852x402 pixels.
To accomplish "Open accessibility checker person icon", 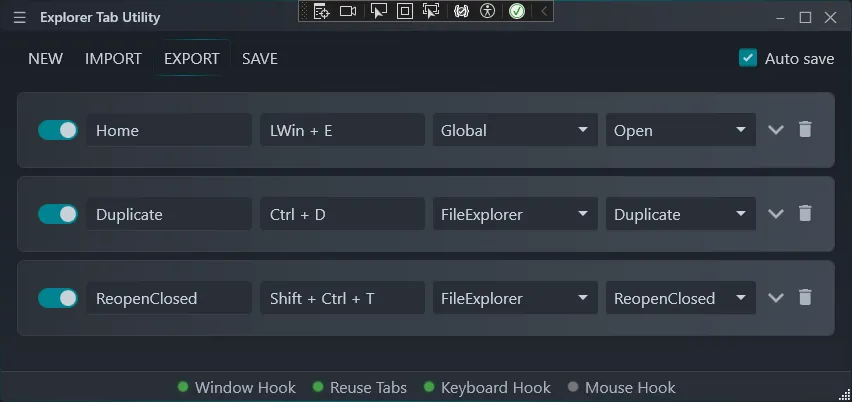I will 487,11.
